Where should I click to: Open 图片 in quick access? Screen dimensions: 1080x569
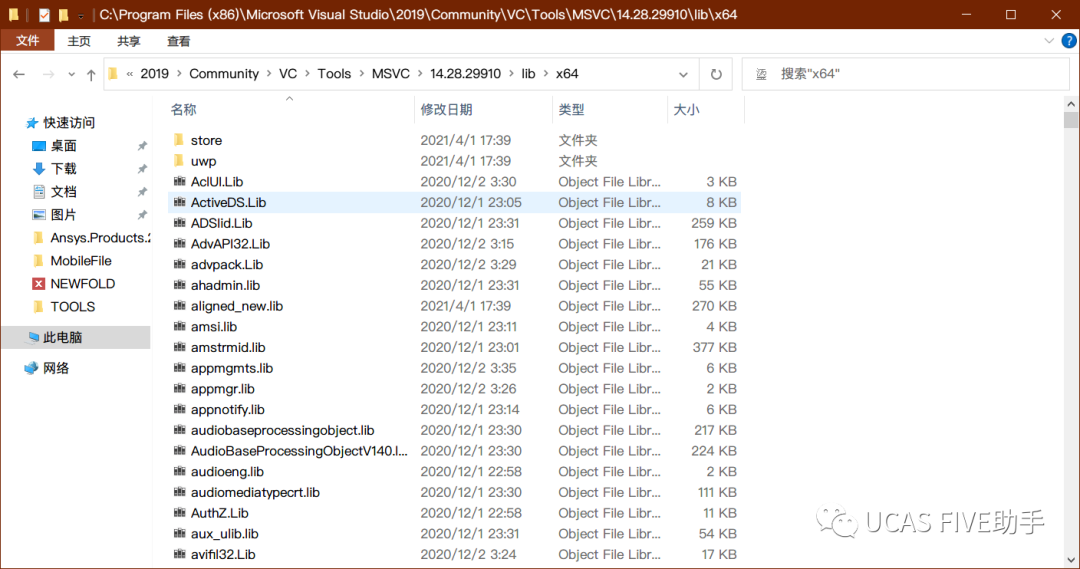63,215
